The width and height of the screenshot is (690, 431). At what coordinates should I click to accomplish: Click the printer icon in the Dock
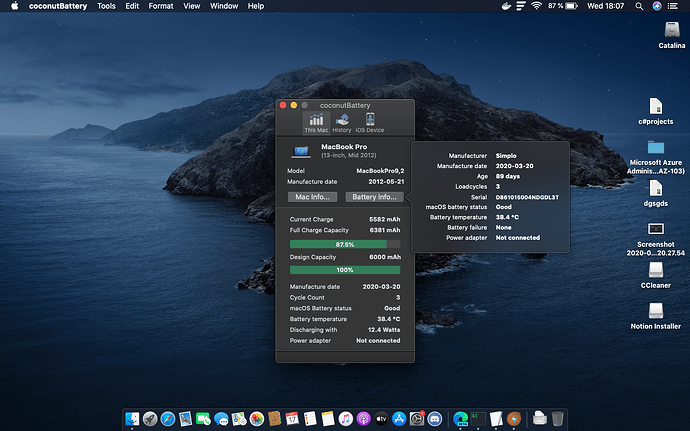click(540, 418)
